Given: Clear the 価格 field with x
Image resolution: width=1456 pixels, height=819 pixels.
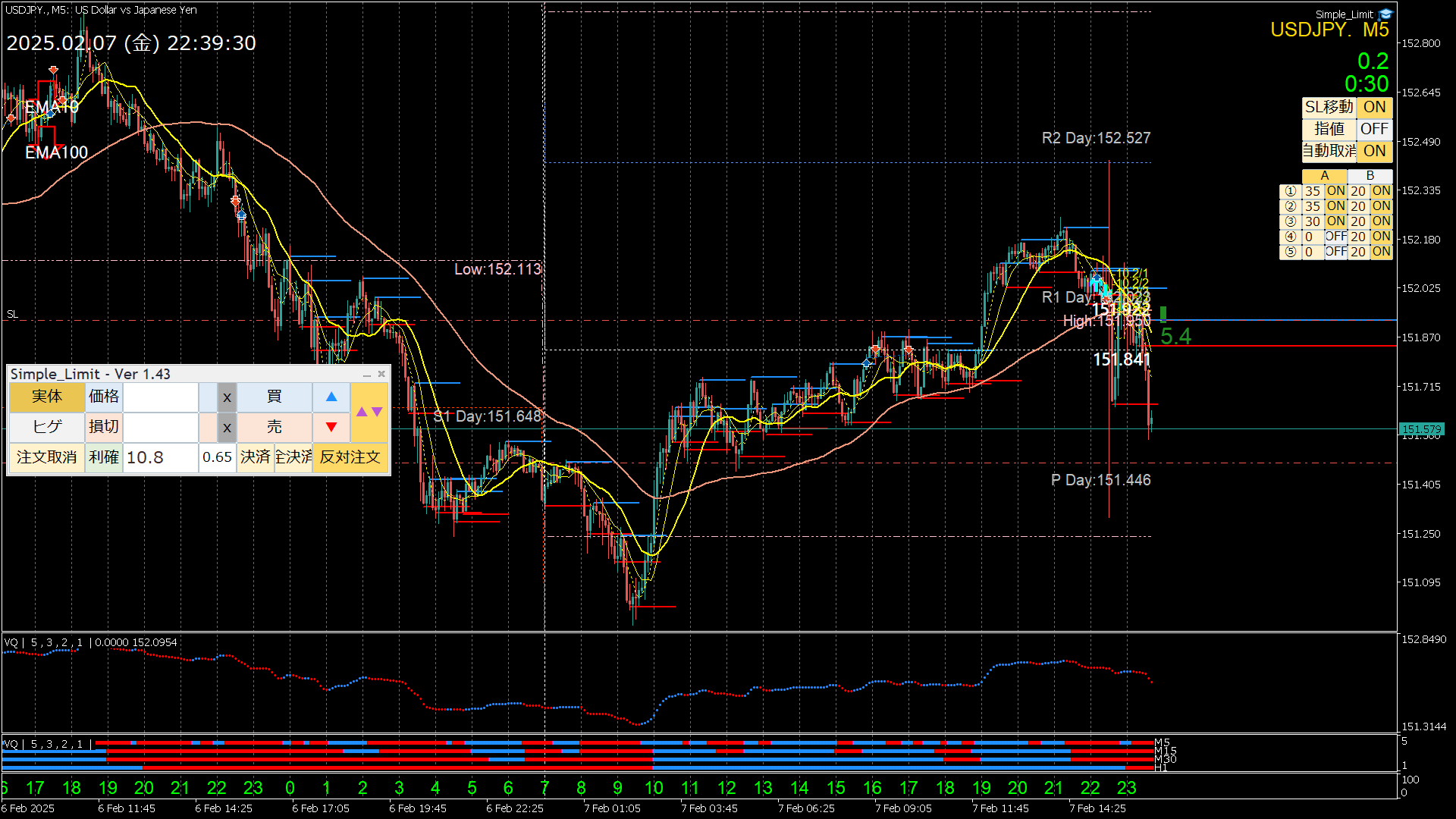Looking at the screenshot, I should coord(227,397).
